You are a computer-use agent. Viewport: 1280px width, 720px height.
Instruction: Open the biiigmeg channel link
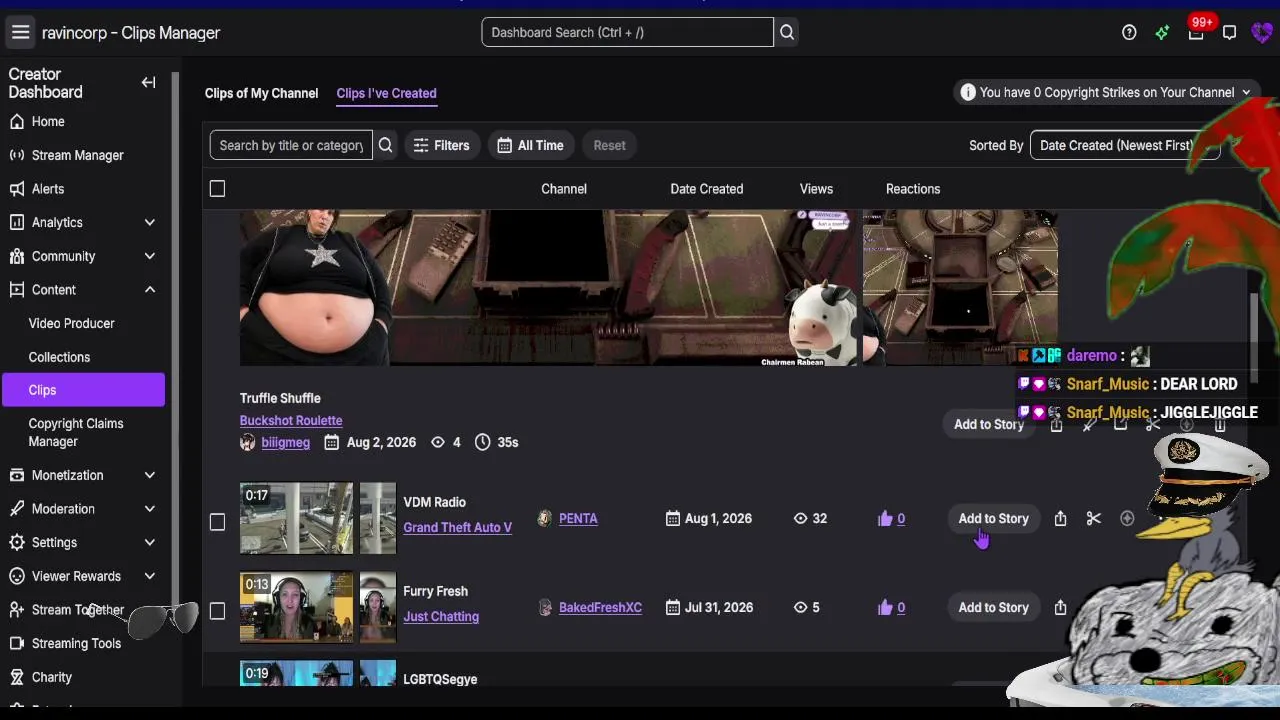point(285,442)
